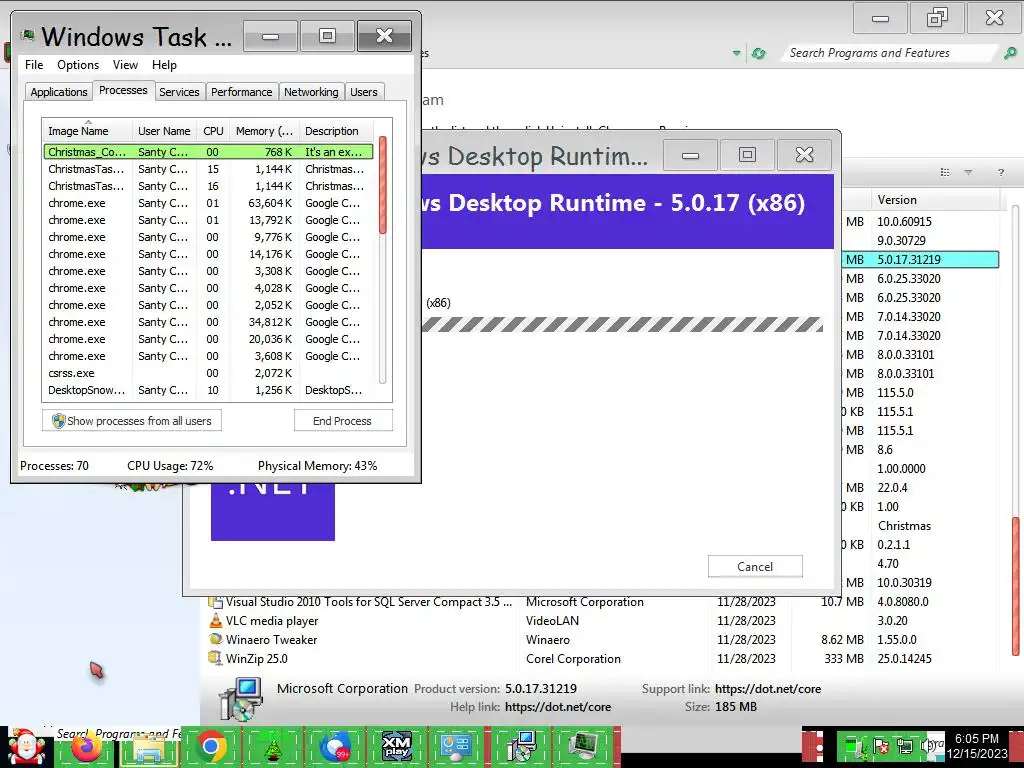Cancel the Desktop Runtime uninstall

point(755,566)
